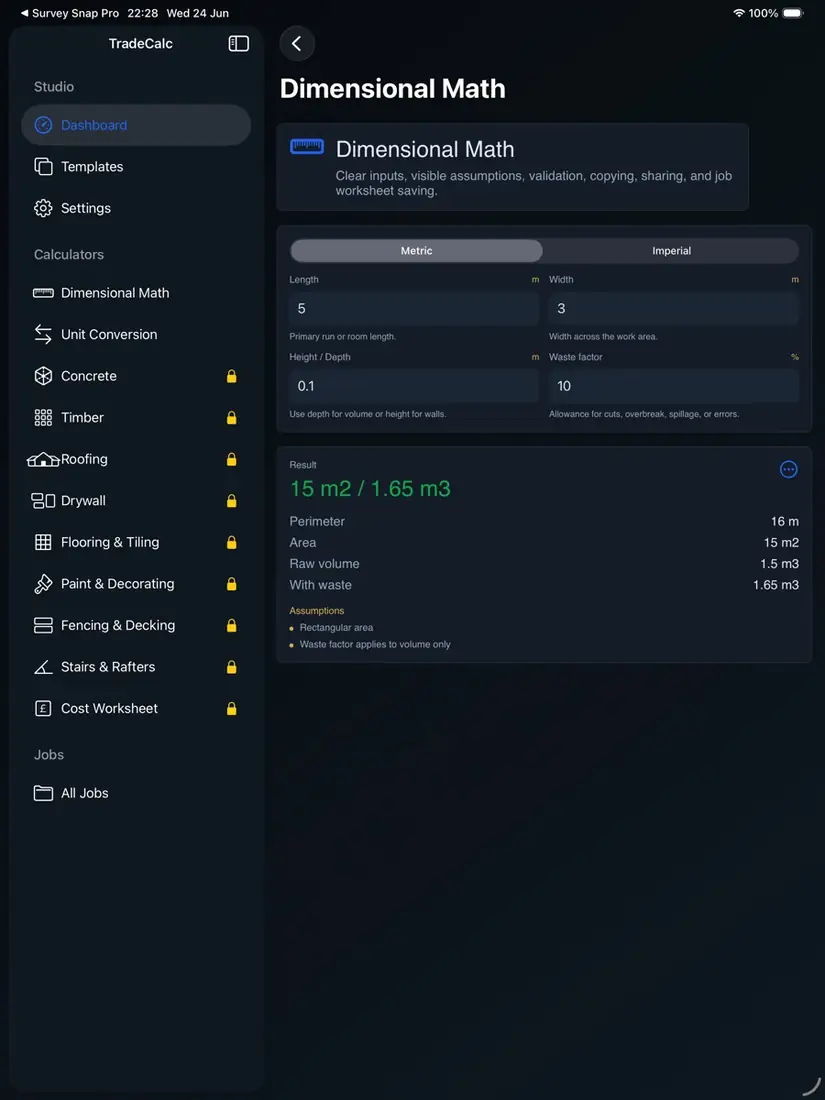Click the Flooring & Tiling grid icon

[43, 542]
